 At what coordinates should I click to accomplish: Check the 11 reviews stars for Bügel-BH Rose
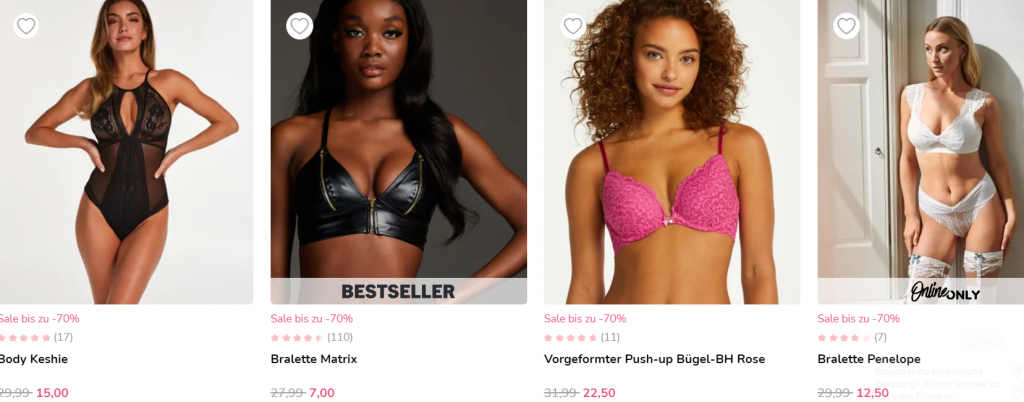[582, 337]
